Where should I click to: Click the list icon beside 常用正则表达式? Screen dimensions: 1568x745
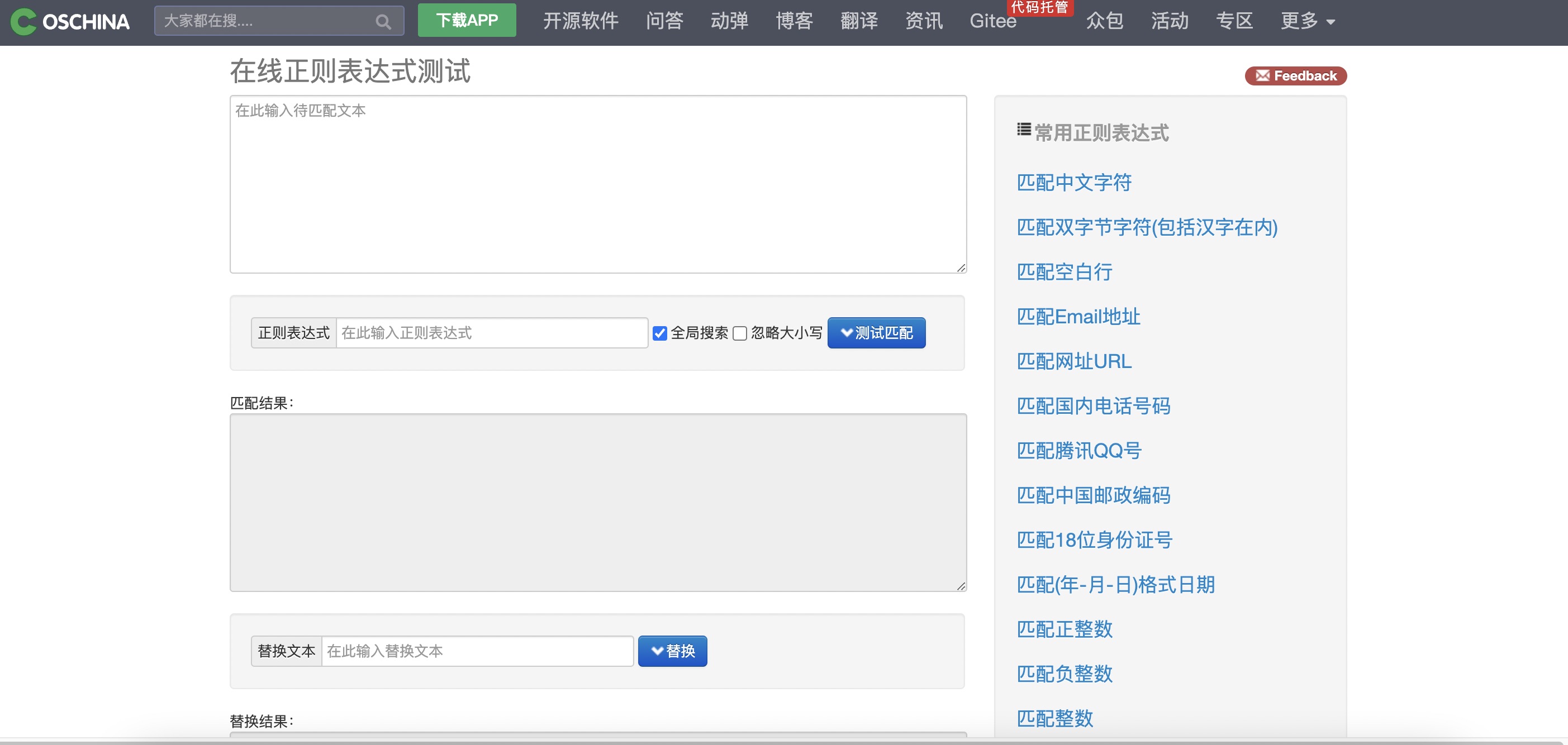pos(1024,129)
